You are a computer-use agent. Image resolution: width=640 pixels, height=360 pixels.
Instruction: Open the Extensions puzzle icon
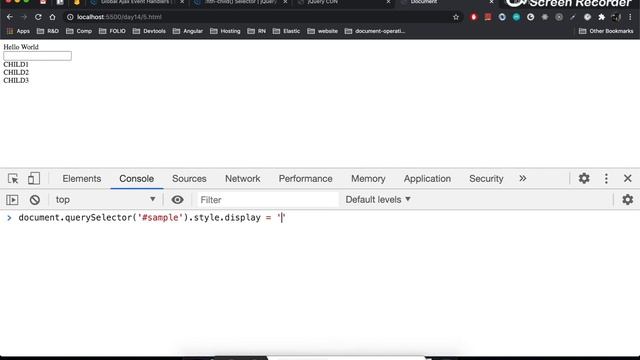(602, 17)
